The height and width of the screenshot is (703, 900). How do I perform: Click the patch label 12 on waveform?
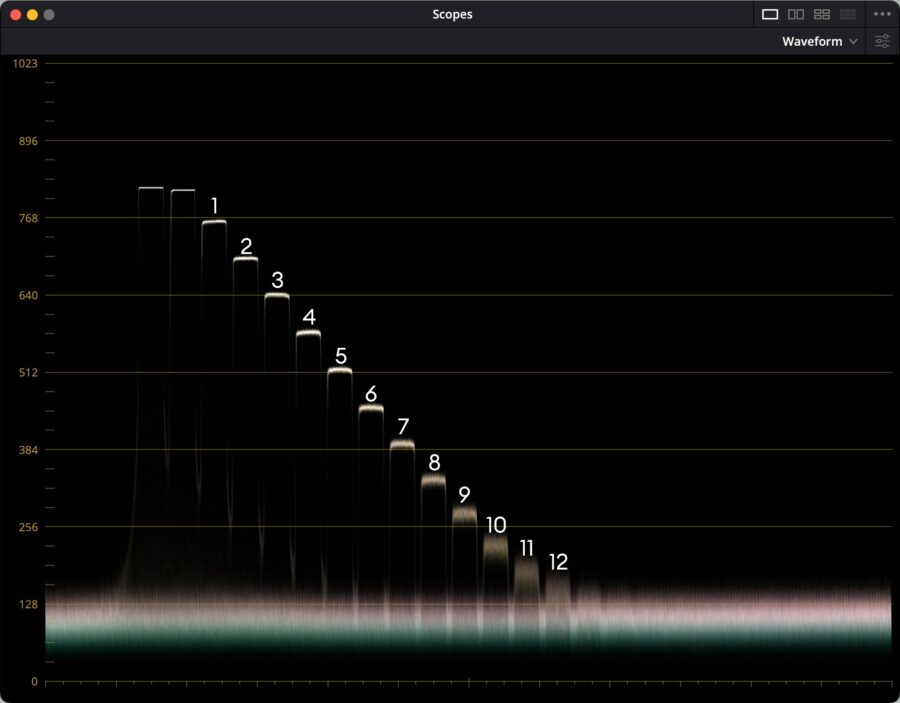click(558, 562)
